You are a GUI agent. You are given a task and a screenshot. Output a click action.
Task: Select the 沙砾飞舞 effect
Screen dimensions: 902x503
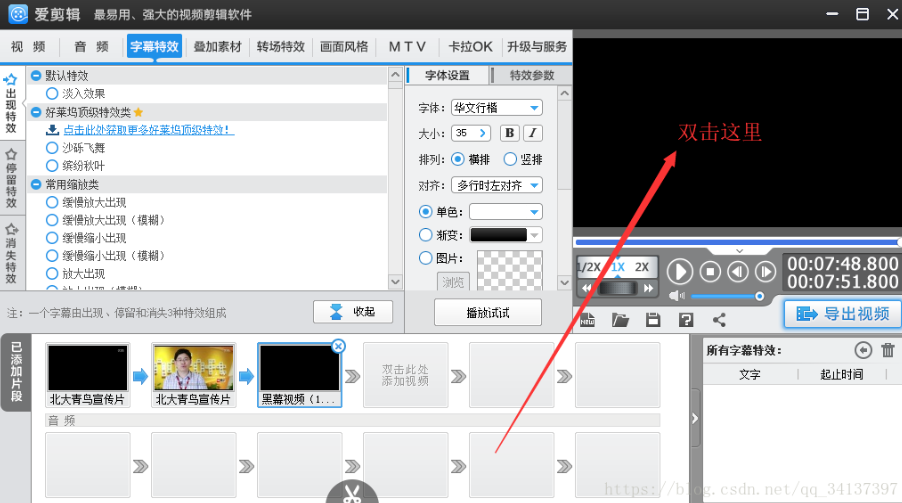[x=52, y=148]
